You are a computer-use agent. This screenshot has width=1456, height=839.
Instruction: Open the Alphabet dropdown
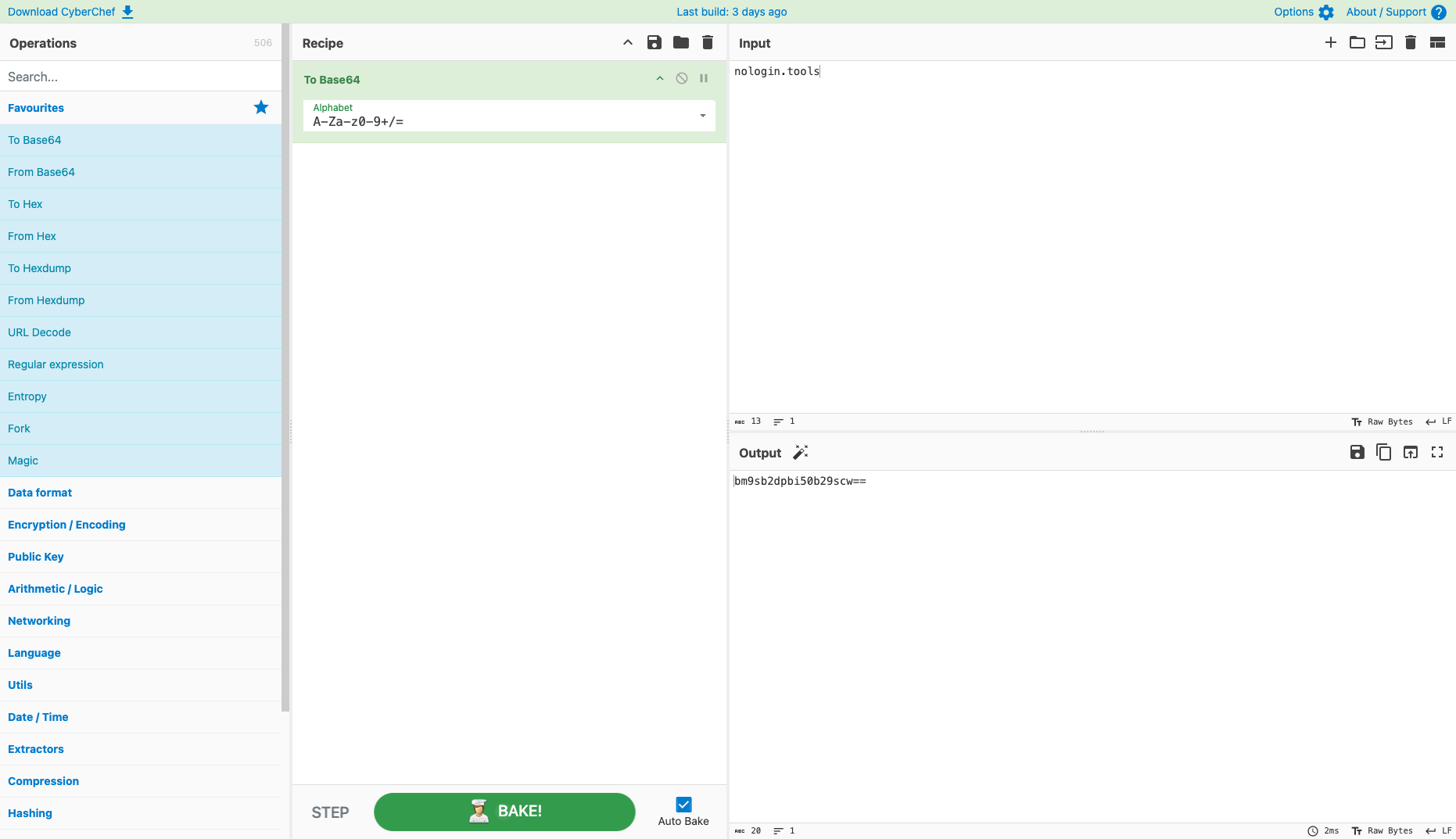pos(509,116)
